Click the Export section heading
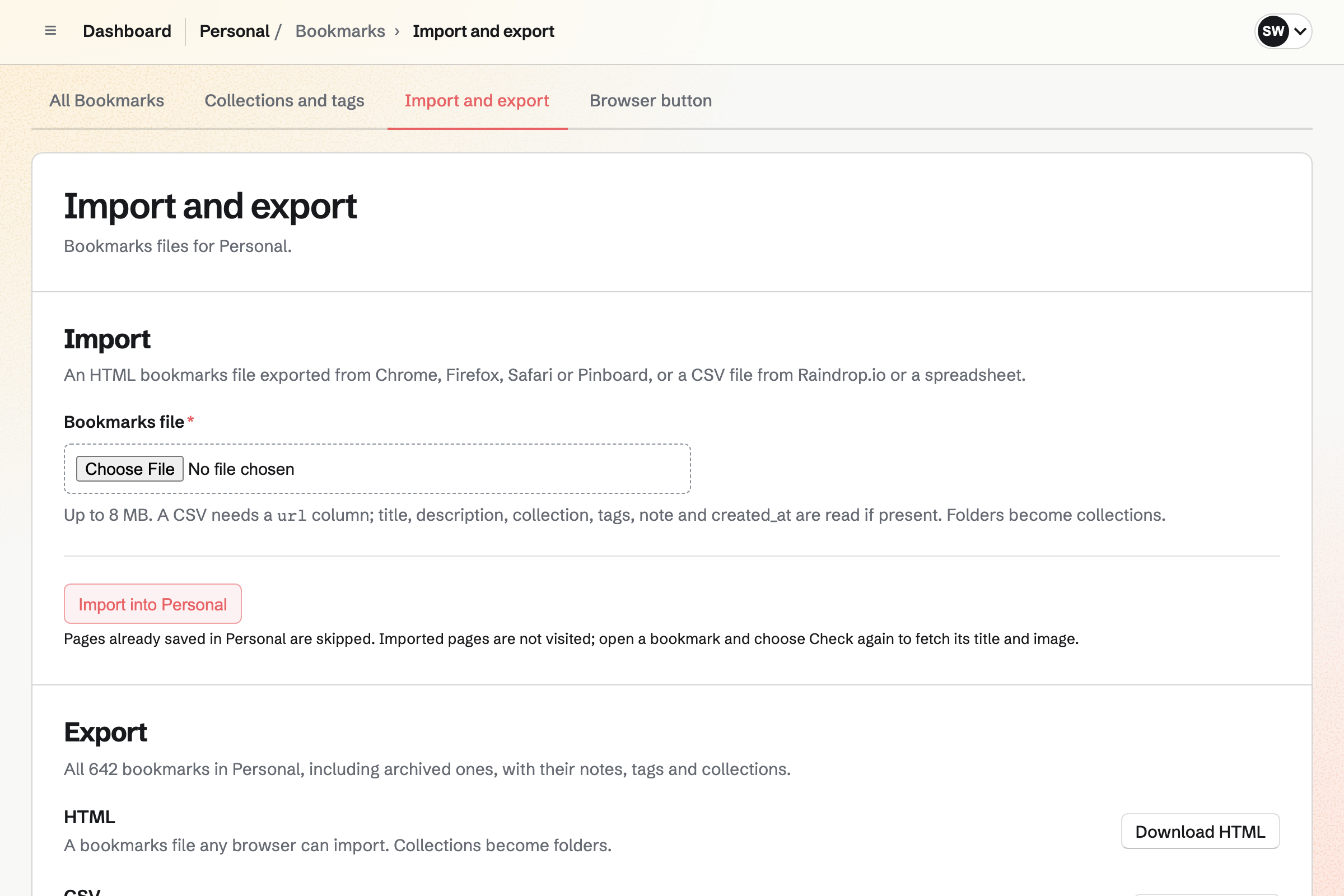The height and width of the screenshot is (896, 1344). coord(106,732)
